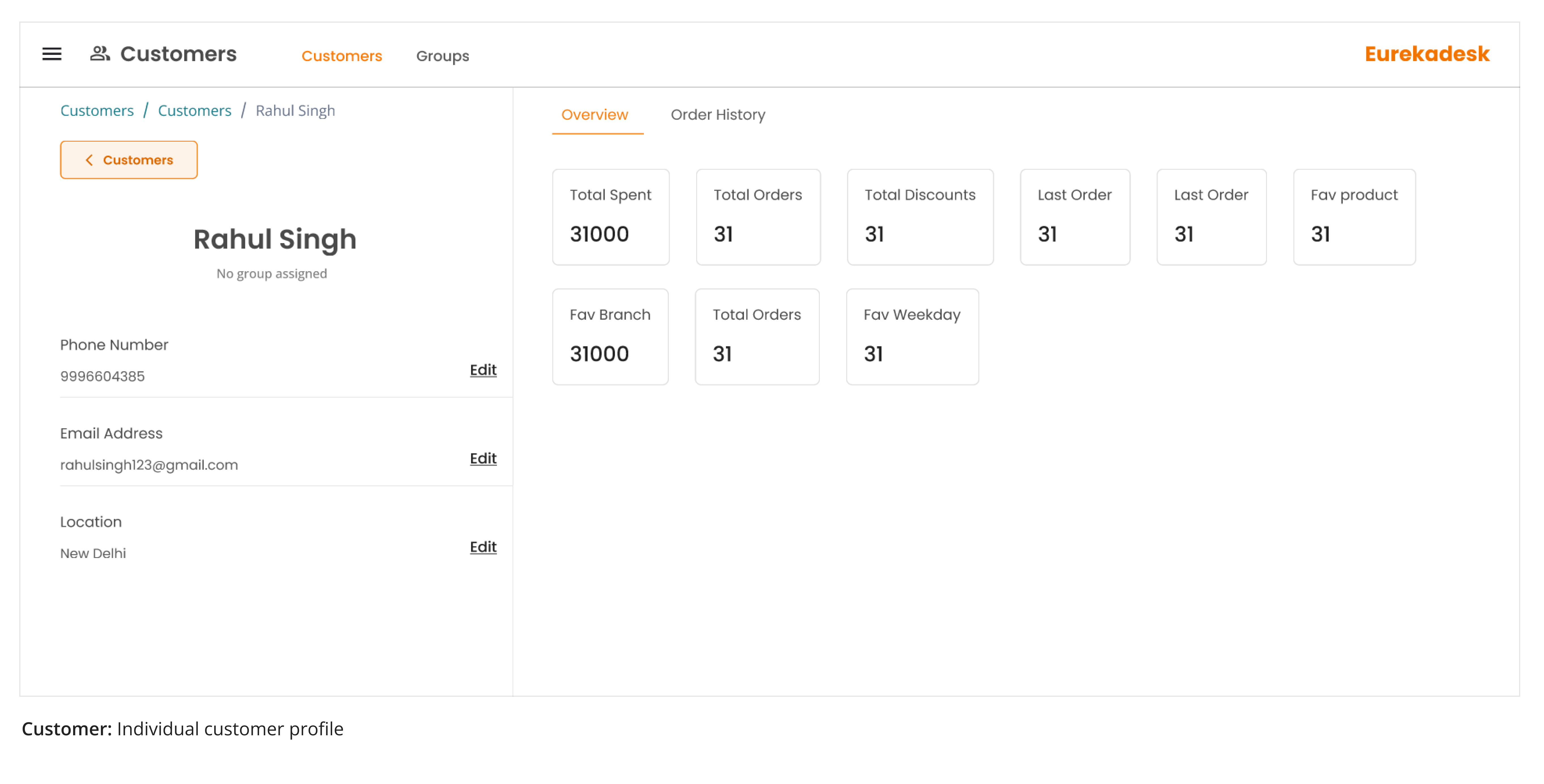The width and height of the screenshot is (1544, 784).
Task: Click the No group assigned text
Action: pos(272,274)
